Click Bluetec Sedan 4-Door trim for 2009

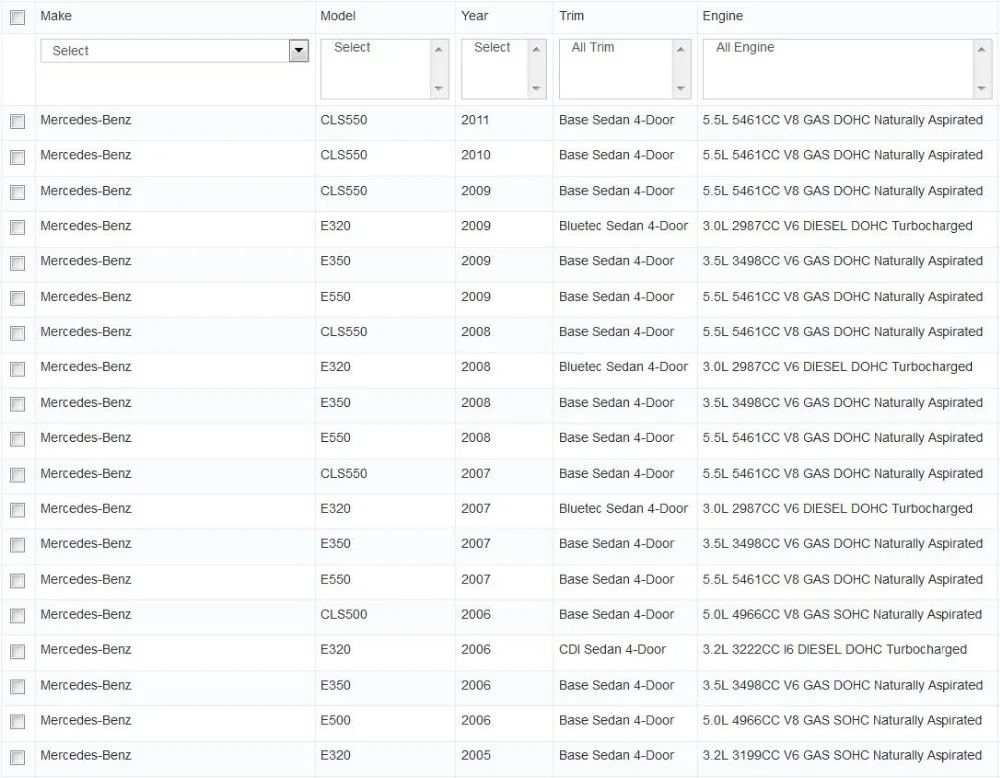tap(623, 226)
